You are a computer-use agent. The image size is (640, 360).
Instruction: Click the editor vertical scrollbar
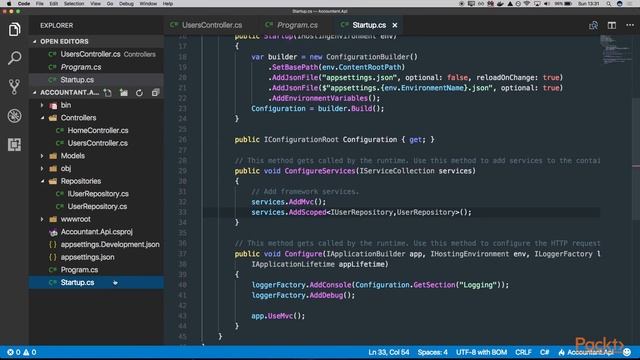pyautogui.click(x=636, y=159)
